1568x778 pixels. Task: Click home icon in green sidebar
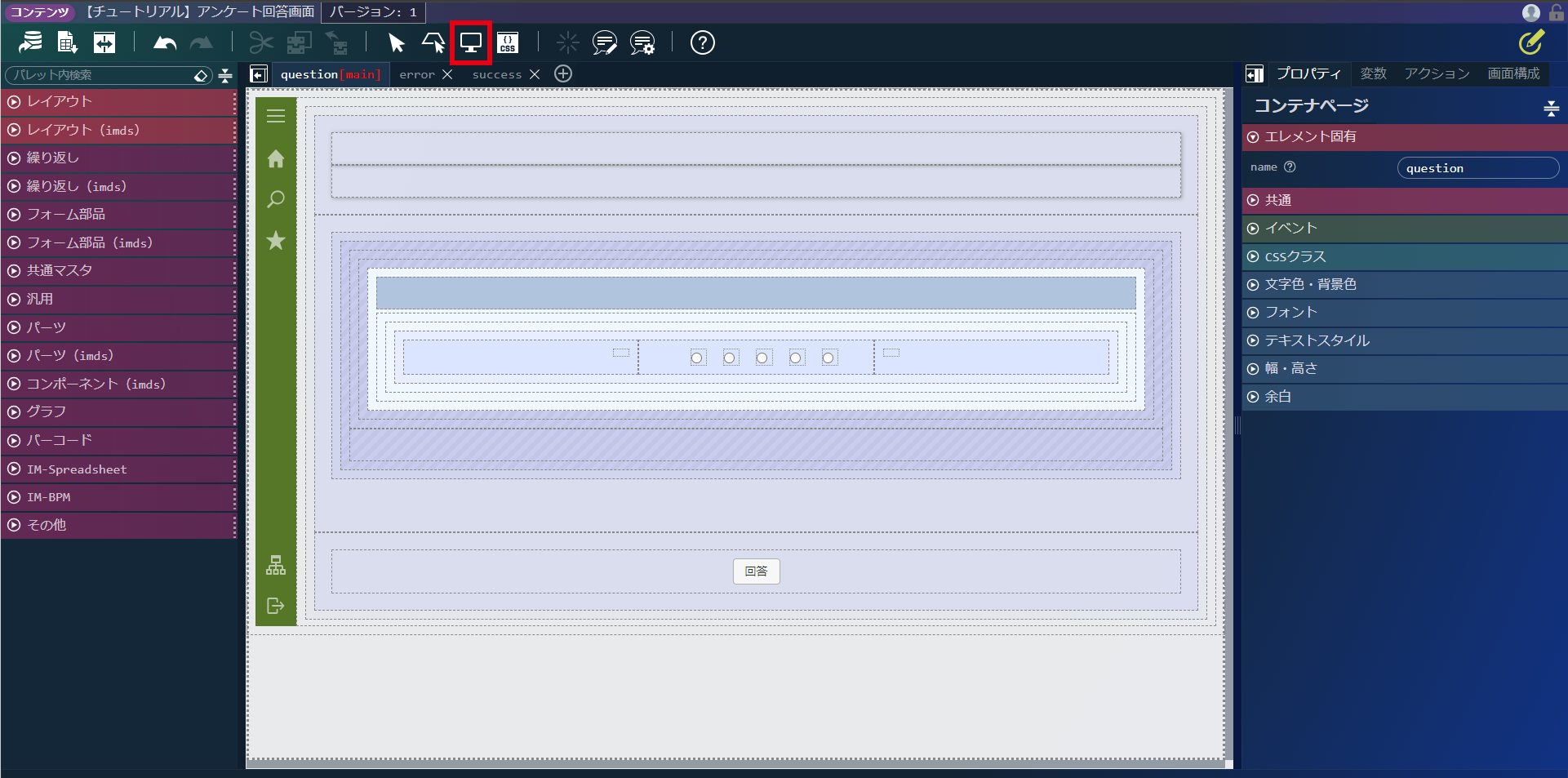pyautogui.click(x=276, y=158)
